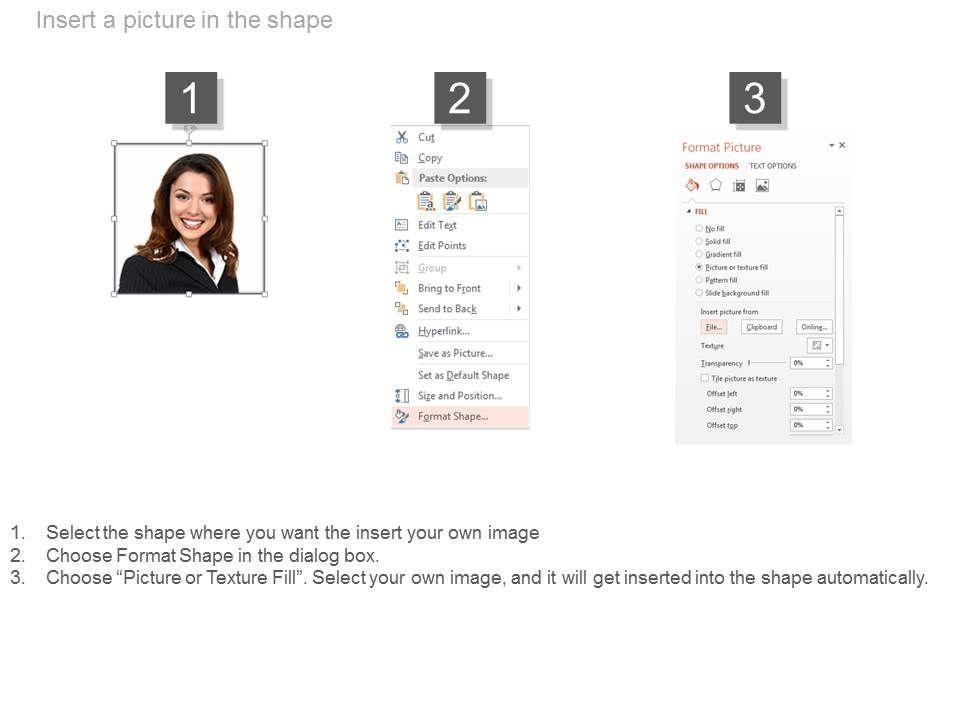Click the File... button
The image size is (960, 720).
click(713, 327)
